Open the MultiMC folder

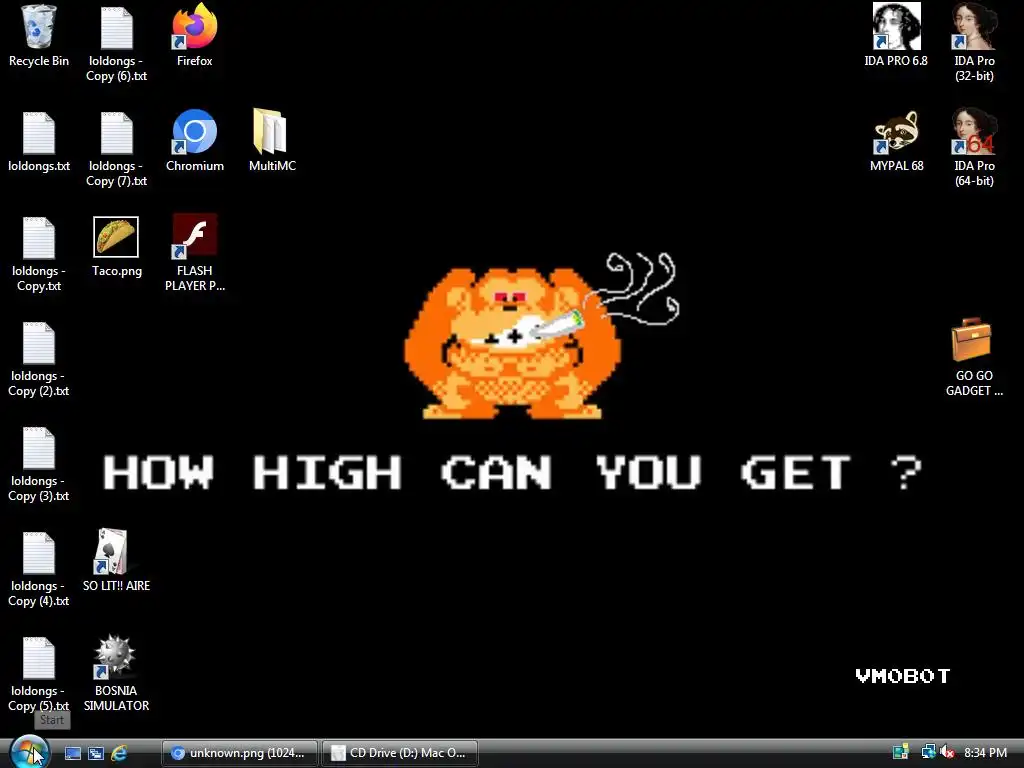click(x=272, y=141)
